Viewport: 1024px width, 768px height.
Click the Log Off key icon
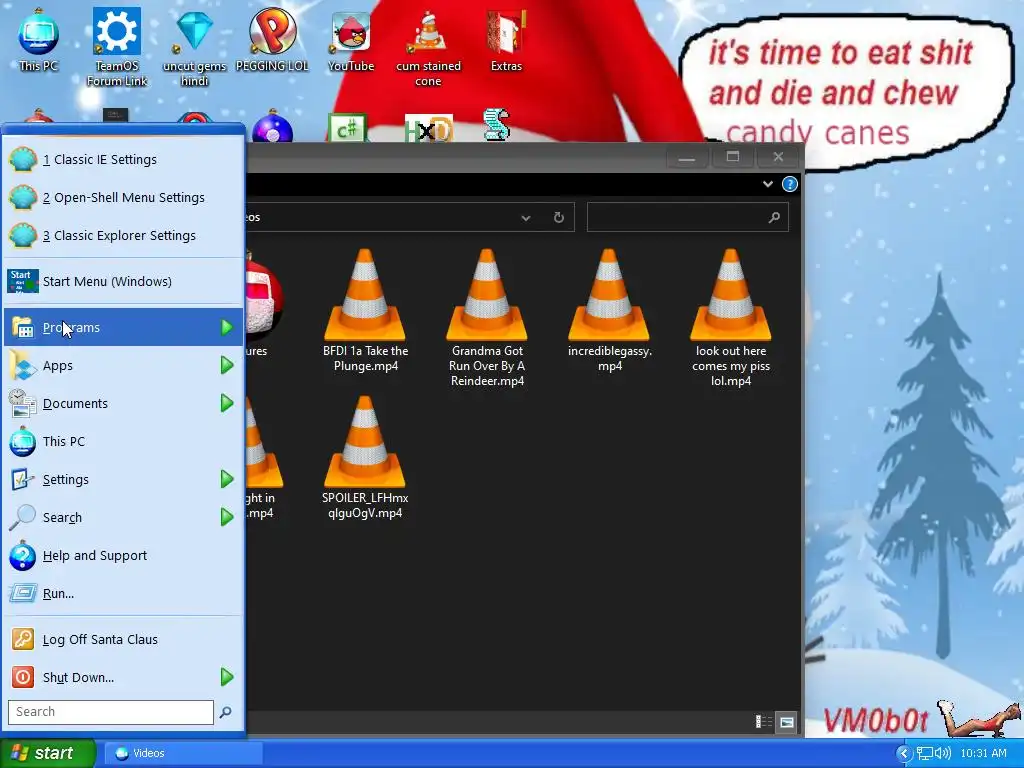point(22,639)
